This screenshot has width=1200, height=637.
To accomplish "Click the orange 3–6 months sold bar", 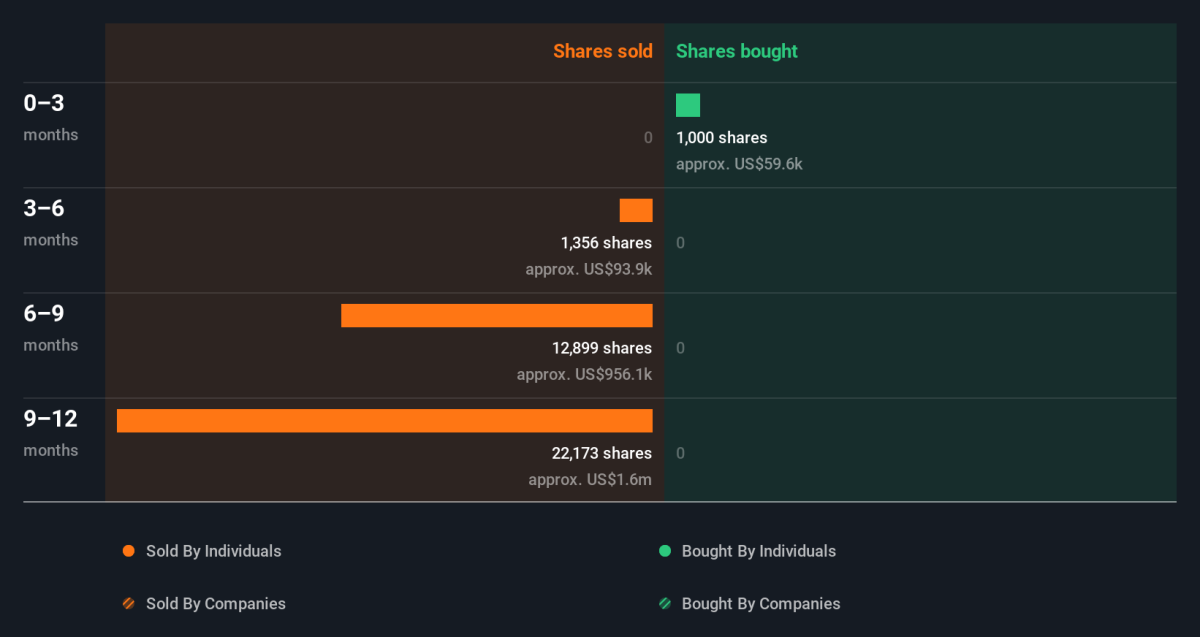I will pos(636,210).
